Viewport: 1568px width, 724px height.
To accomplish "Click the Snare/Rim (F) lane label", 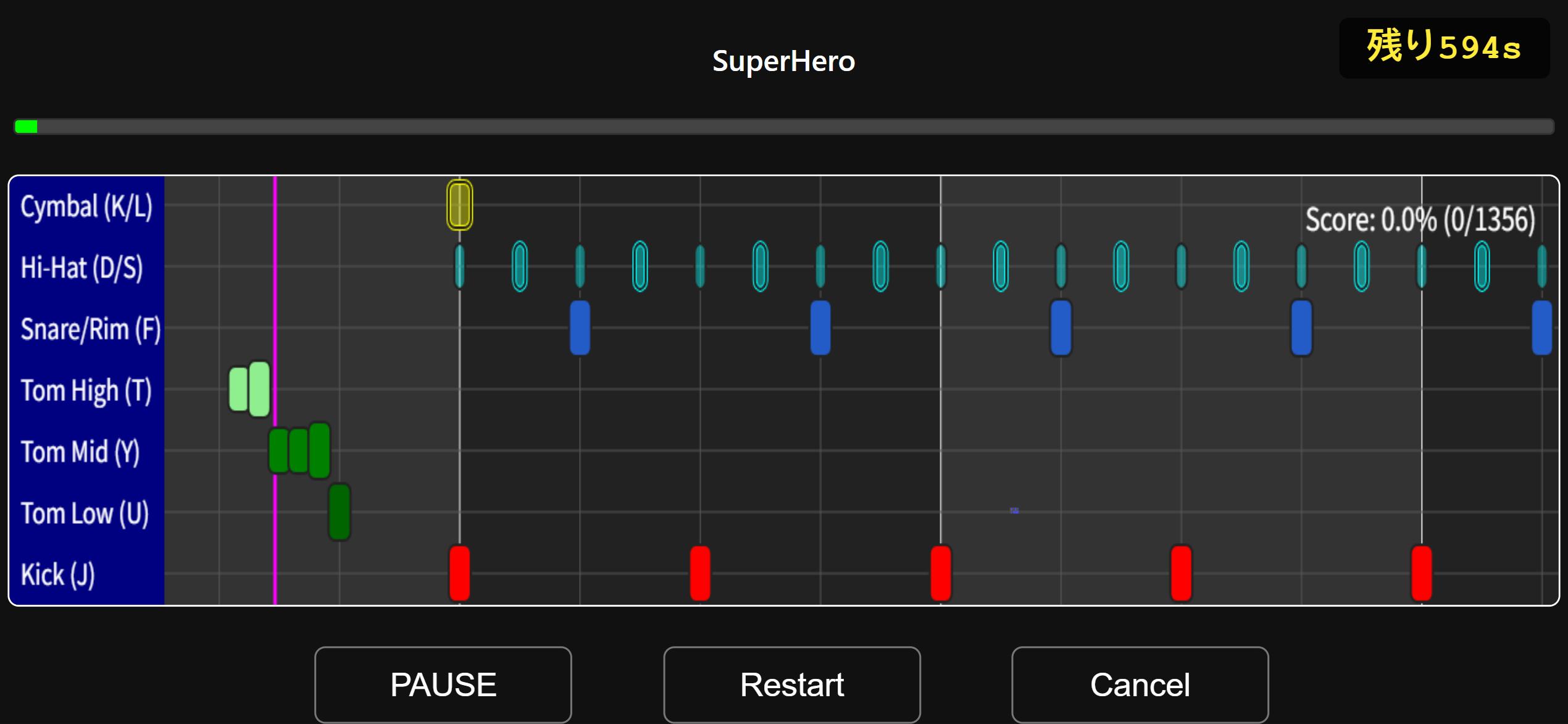I will 90,329.
